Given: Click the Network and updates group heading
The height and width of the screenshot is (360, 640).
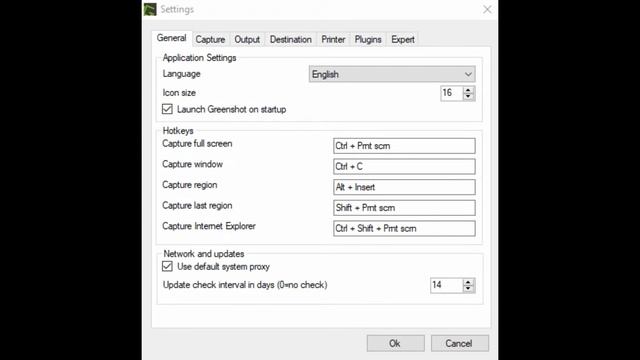Looking at the screenshot, I should click(204, 254).
